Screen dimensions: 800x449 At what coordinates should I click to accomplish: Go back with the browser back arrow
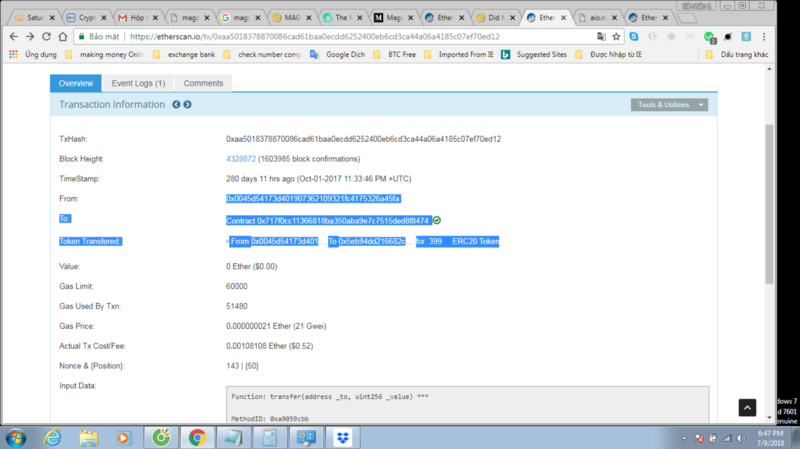point(14,37)
